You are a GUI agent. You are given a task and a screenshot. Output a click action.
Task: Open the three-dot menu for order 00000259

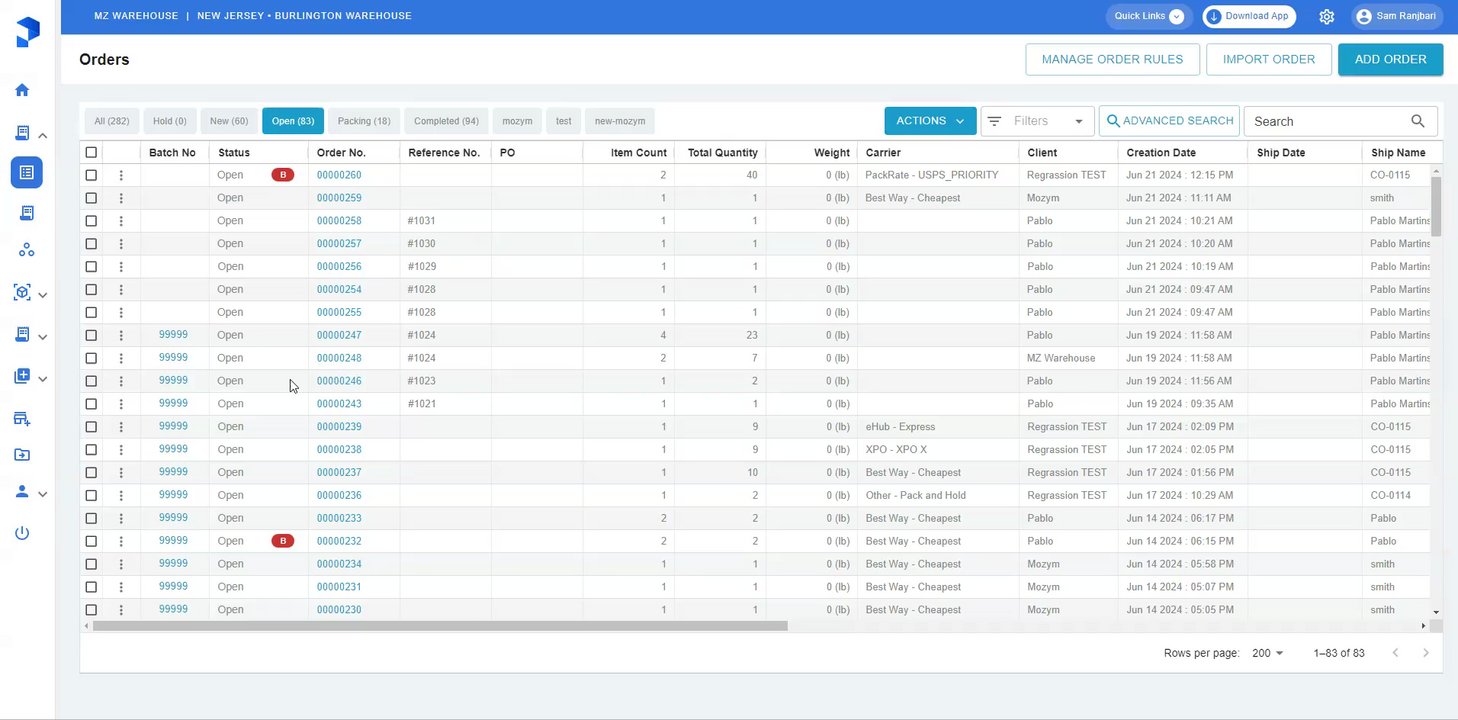pyautogui.click(x=121, y=198)
